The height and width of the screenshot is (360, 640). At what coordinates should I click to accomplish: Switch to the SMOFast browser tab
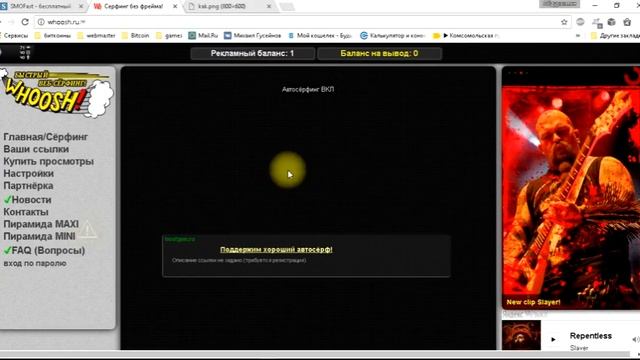click(x=40, y=7)
